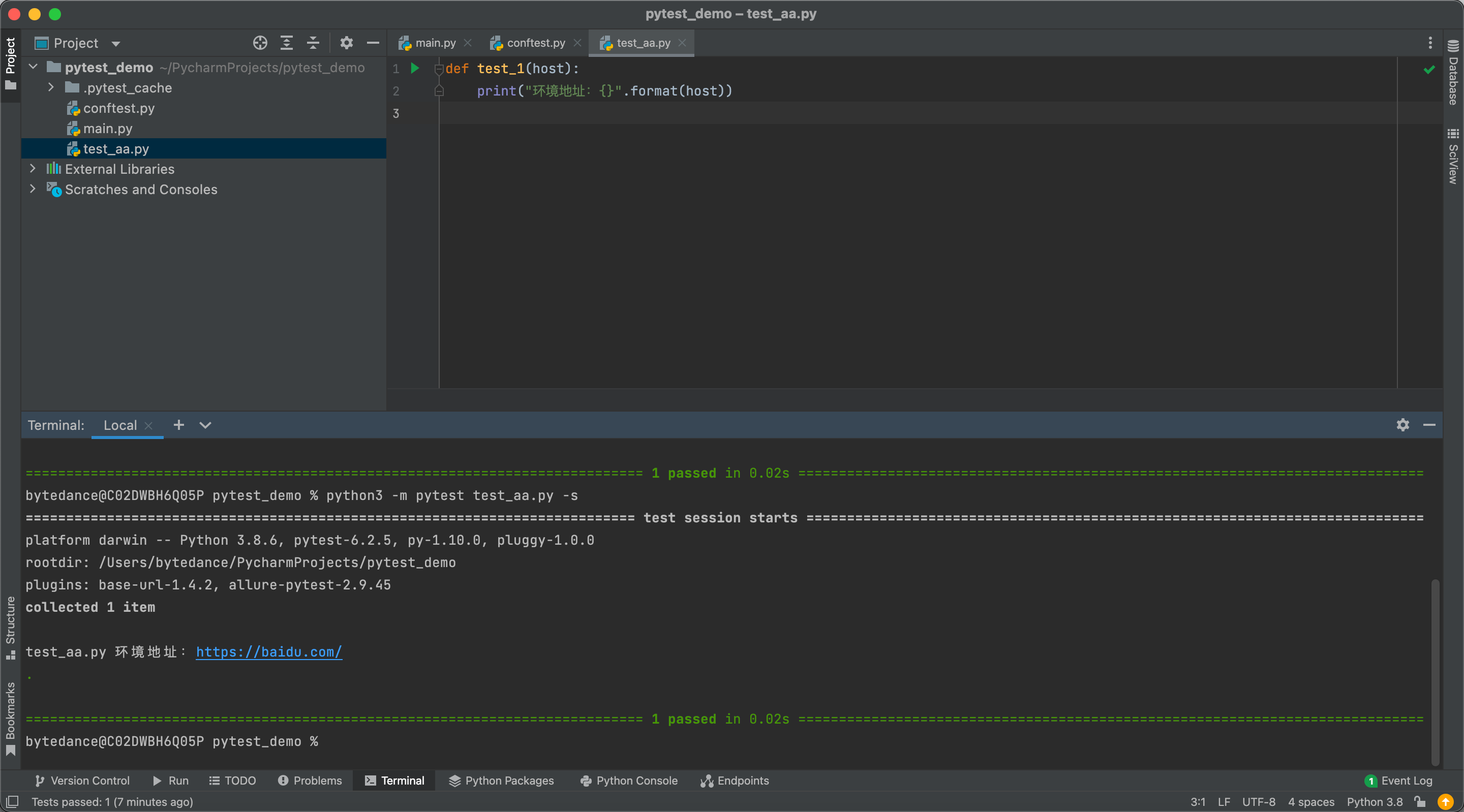Switch to the conftest.py editor tab
Viewport: 1464px width, 812px height.
point(535,43)
